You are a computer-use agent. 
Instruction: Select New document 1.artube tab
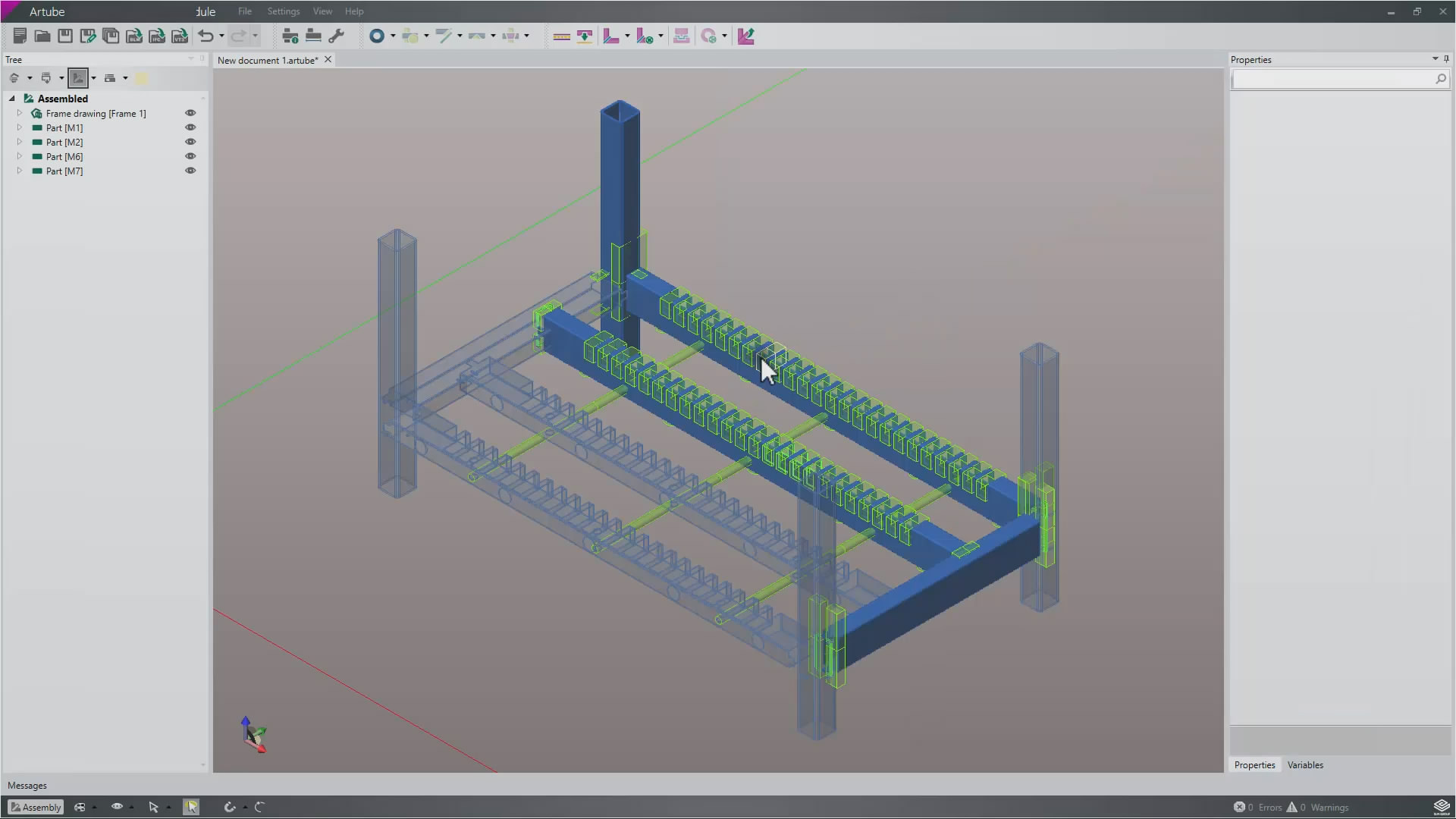268,60
